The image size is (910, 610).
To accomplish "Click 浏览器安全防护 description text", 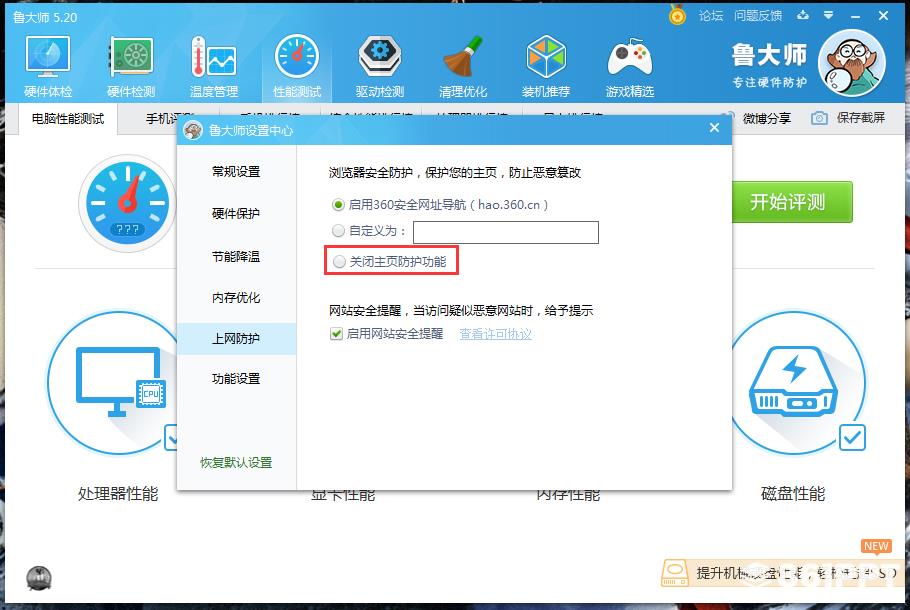I will coord(455,172).
